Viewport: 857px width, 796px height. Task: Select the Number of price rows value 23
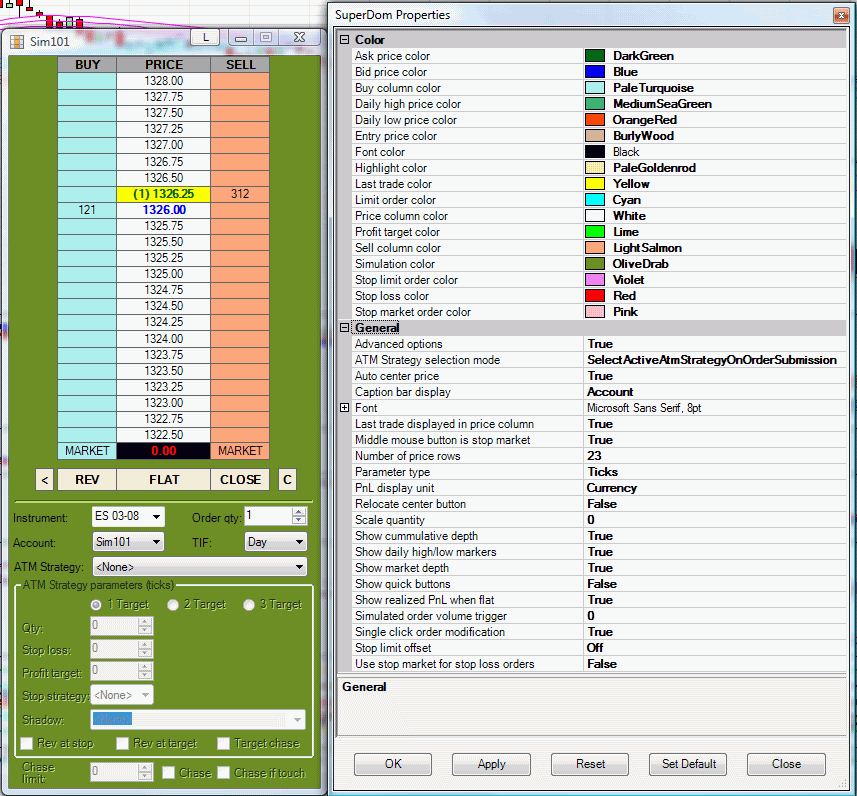pyautogui.click(x=715, y=456)
